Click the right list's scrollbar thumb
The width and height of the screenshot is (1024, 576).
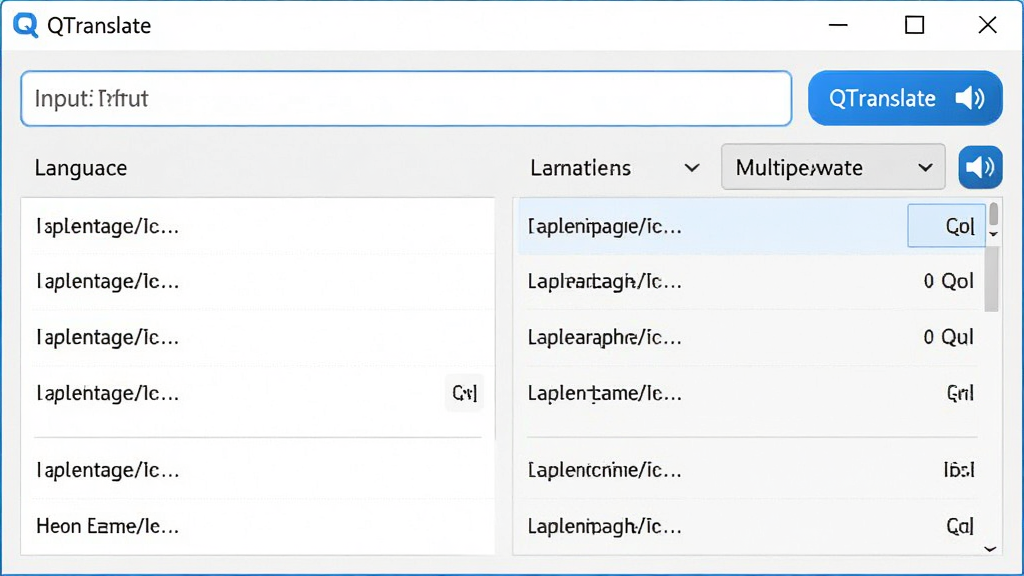coord(991,279)
